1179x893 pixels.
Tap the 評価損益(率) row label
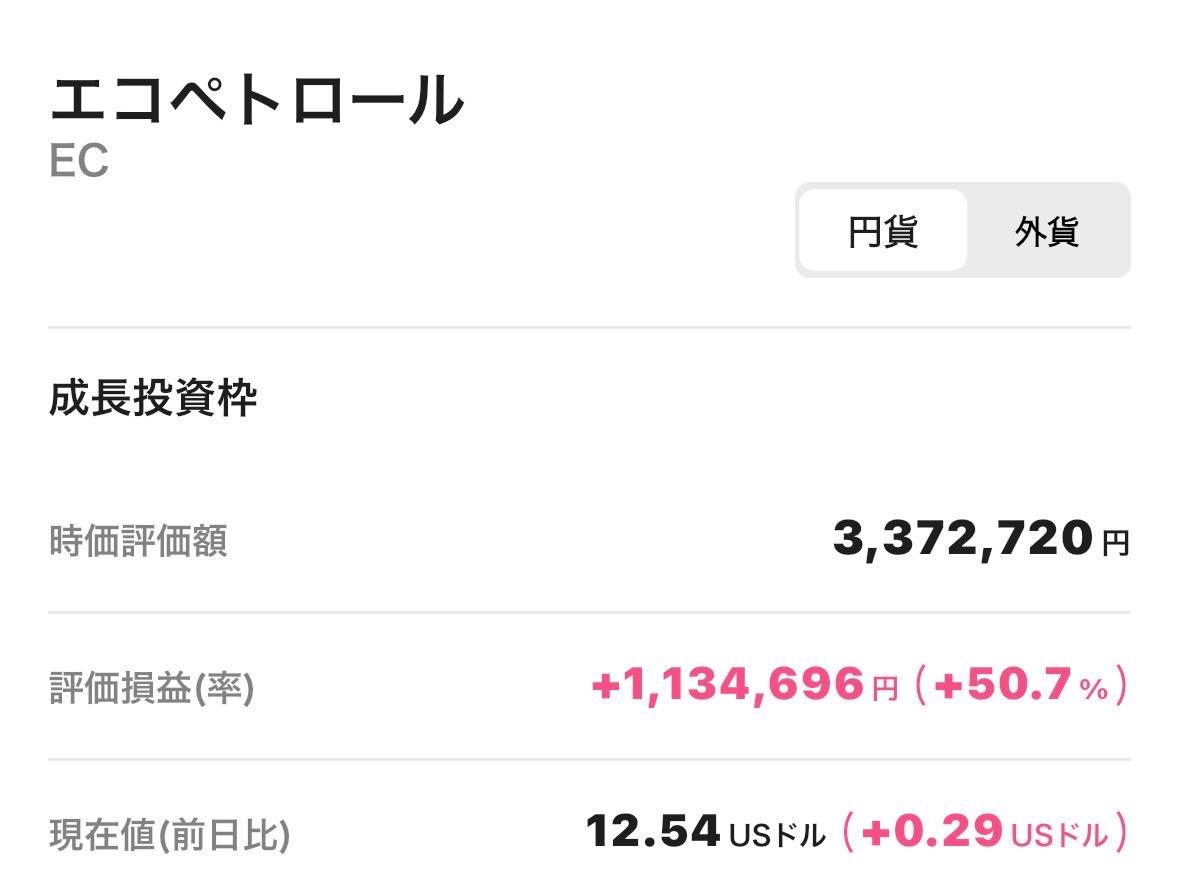pyautogui.click(x=151, y=688)
